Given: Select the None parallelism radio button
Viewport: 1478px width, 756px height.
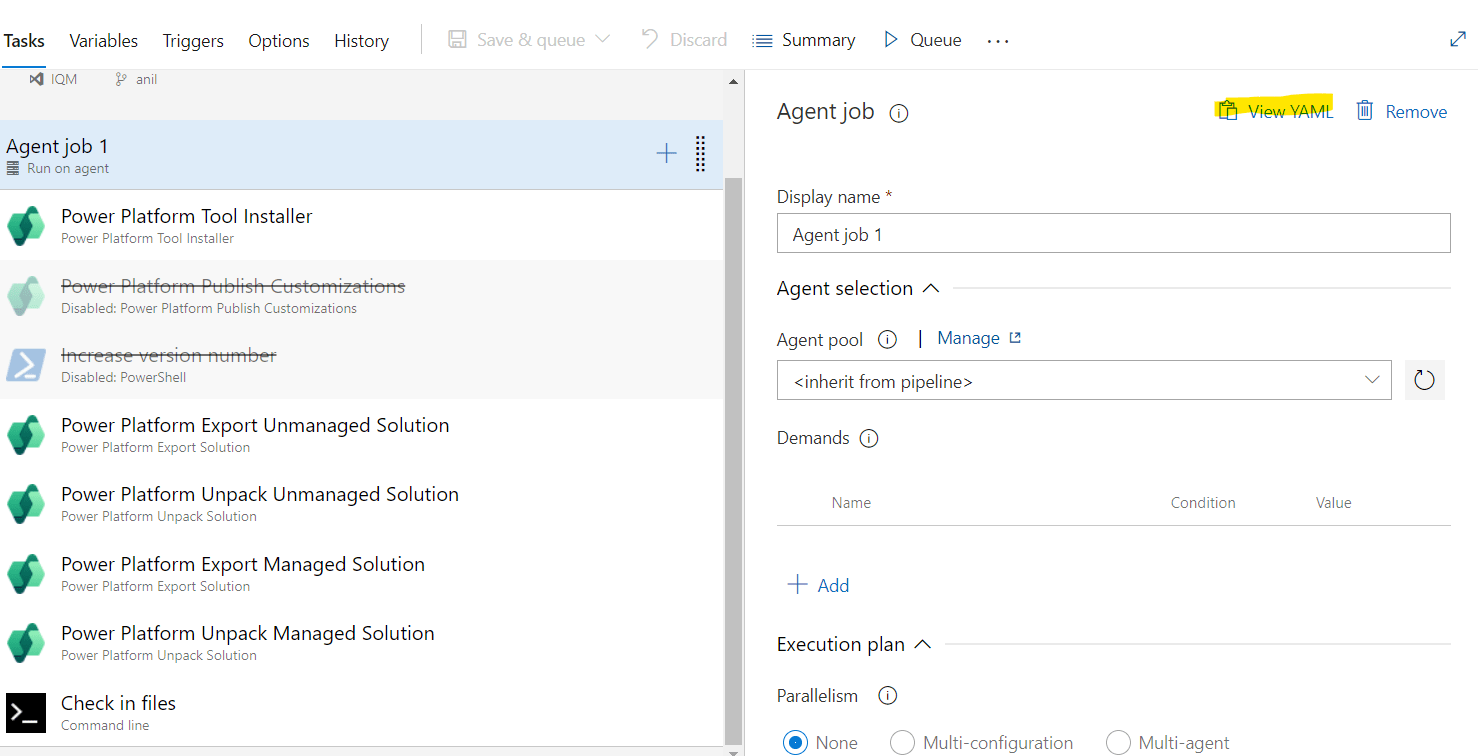Looking at the screenshot, I should coord(795,742).
